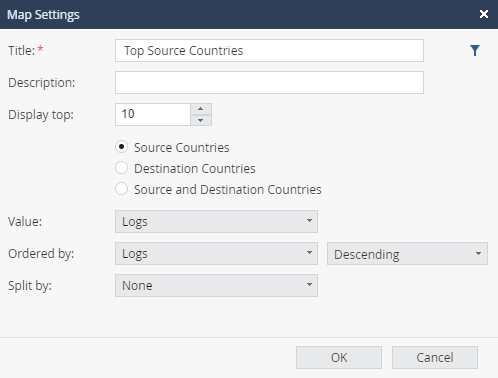Click the Value dropdown arrow

tap(309, 220)
